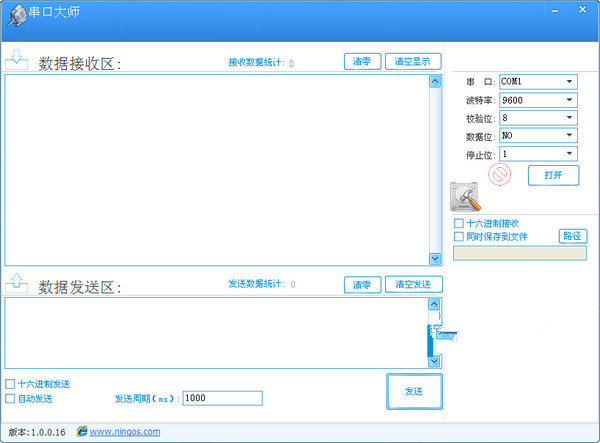Open the www.ningos.com website link

coord(125,432)
